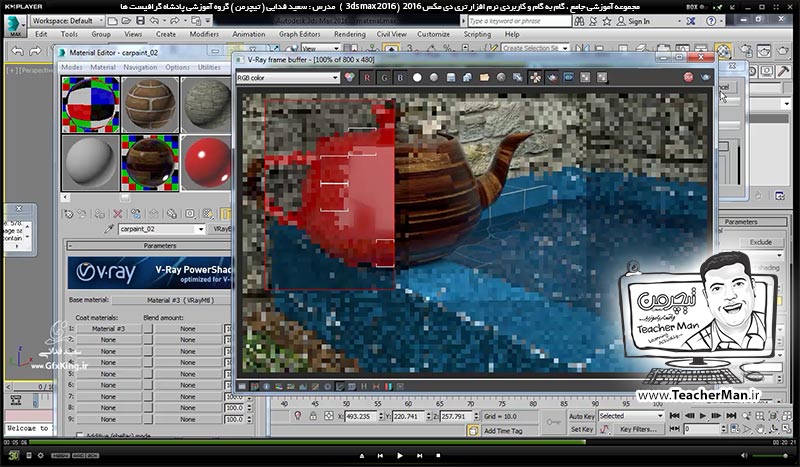
Task: Toggle blue channel in V-Ray frame buffer
Action: coord(401,78)
